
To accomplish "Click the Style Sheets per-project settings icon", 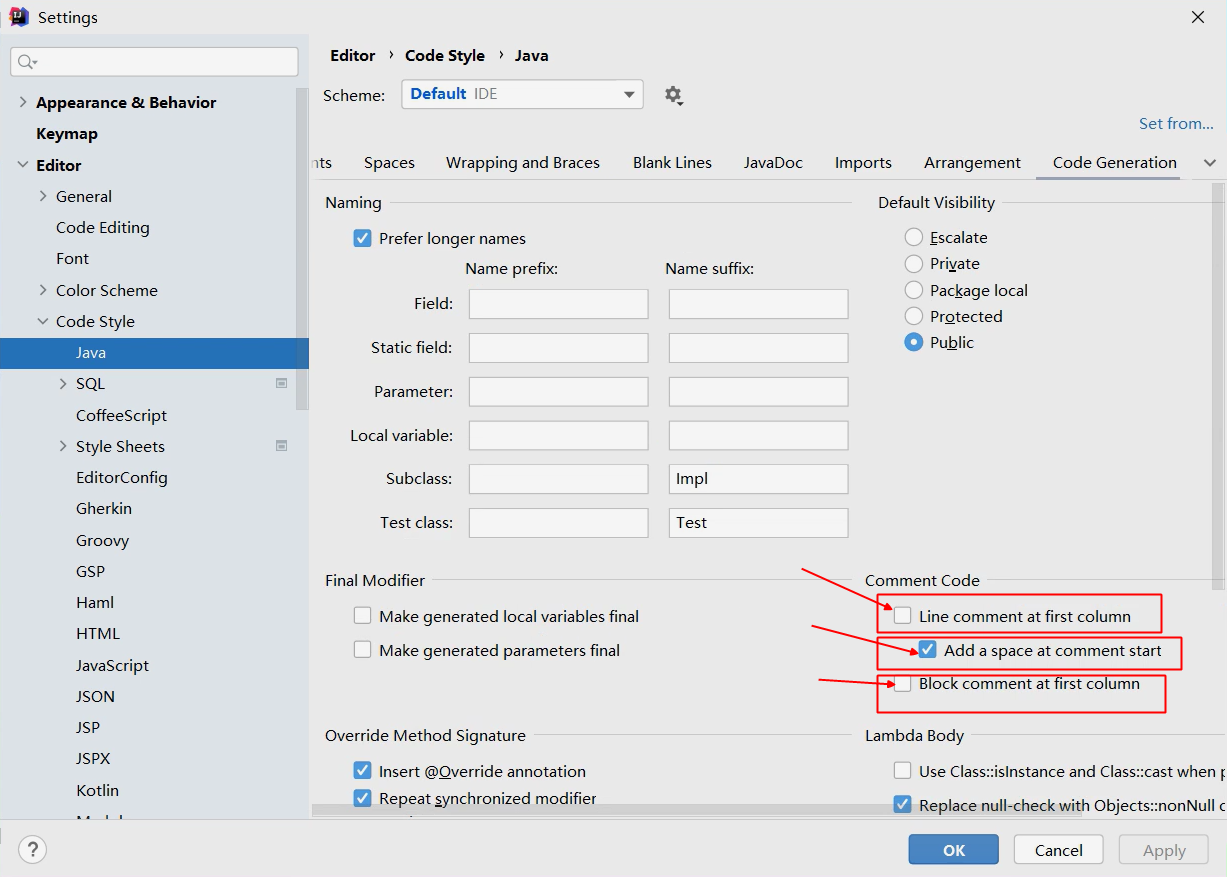I will 282,446.
